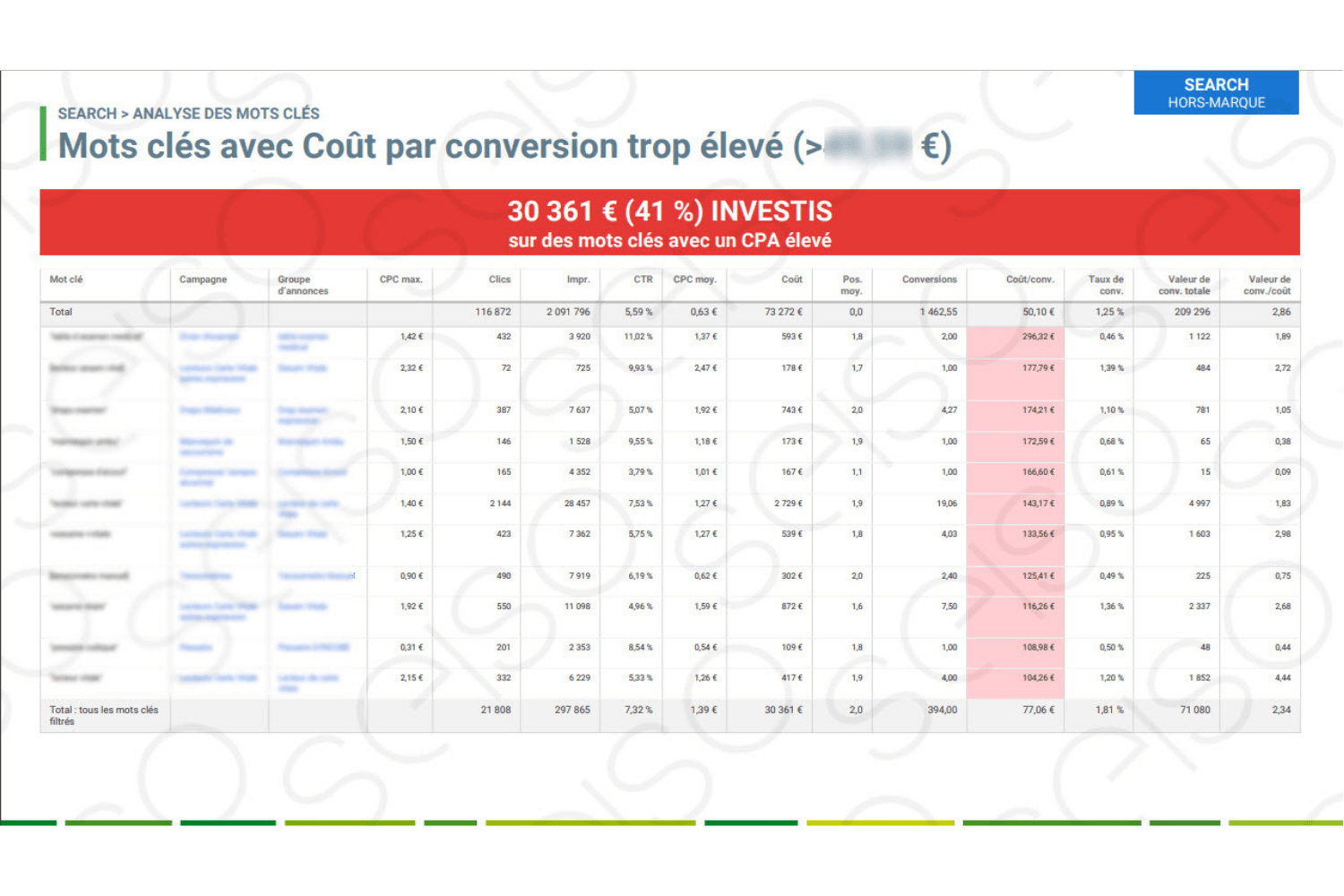The width and height of the screenshot is (1344, 896).
Task: Select the filtered total conversions 394,00
Action: click(x=942, y=710)
